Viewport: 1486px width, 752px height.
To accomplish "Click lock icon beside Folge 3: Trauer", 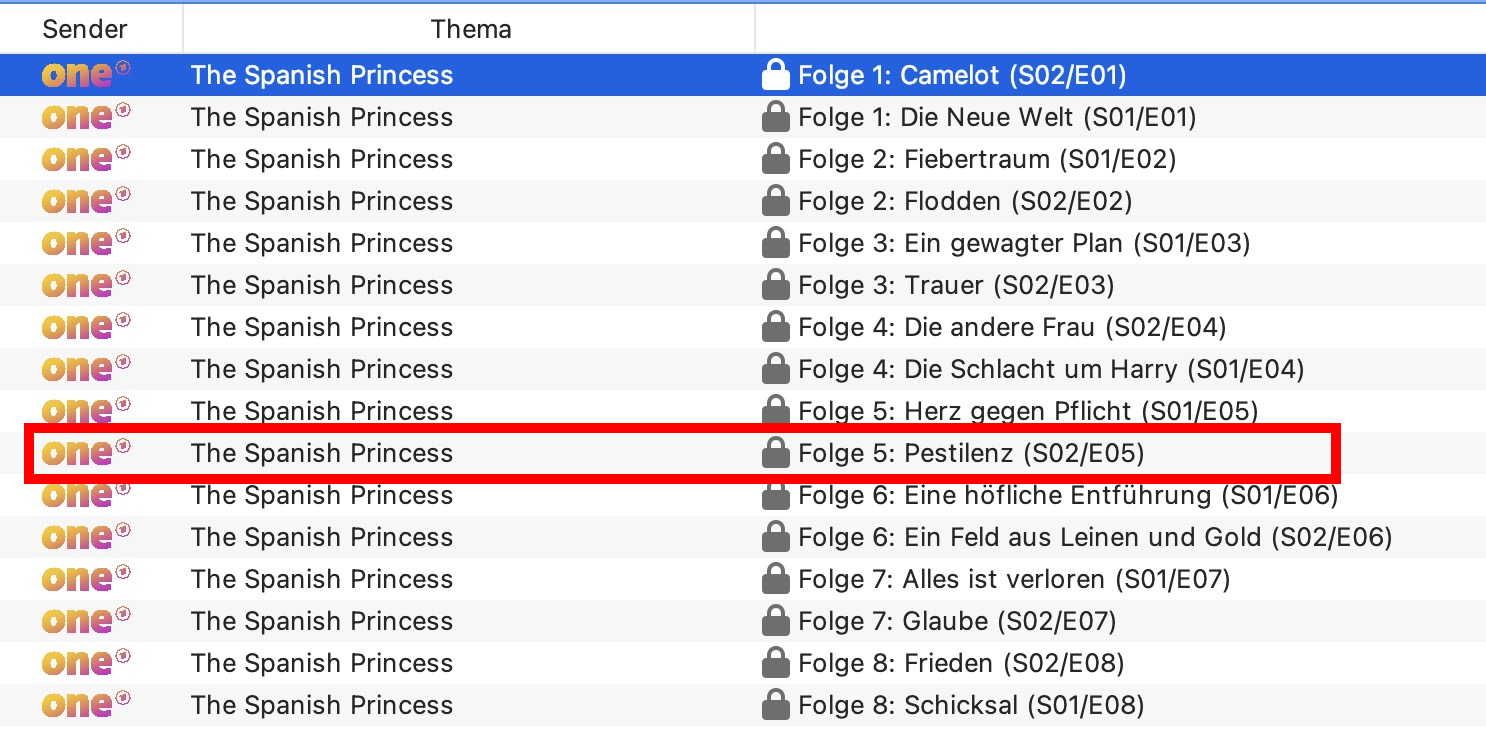I will point(775,285).
